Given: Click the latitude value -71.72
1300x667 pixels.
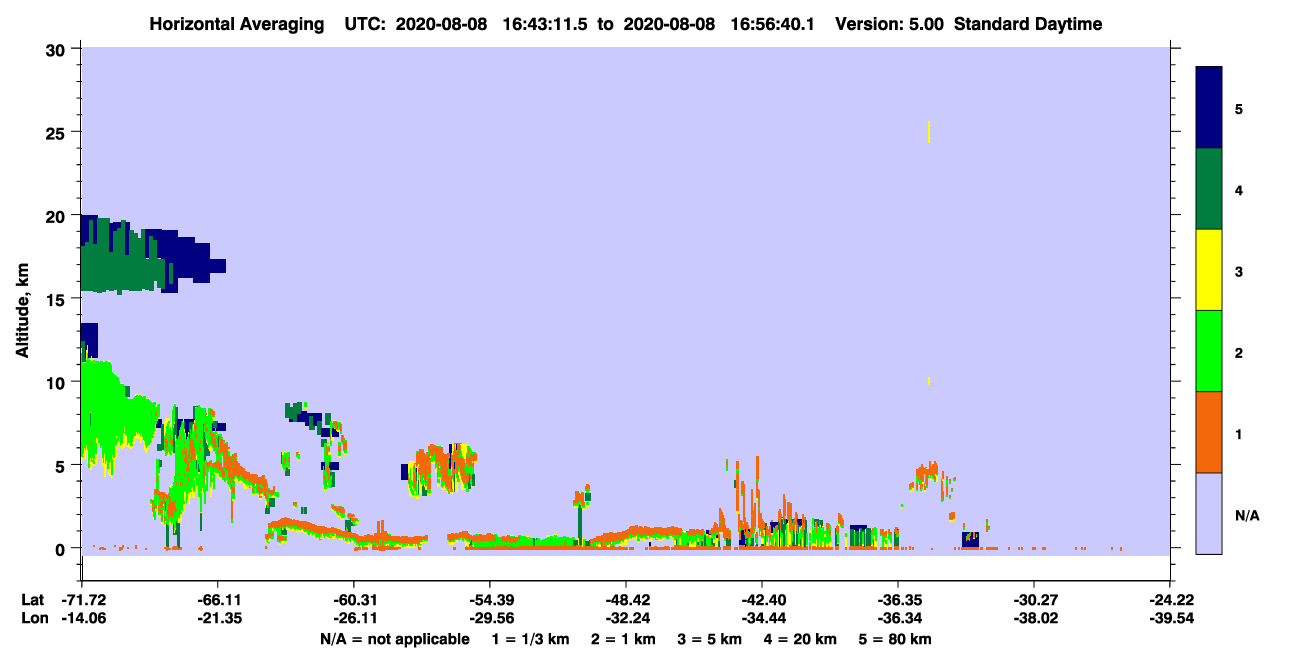Looking at the screenshot, I should point(81,599).
